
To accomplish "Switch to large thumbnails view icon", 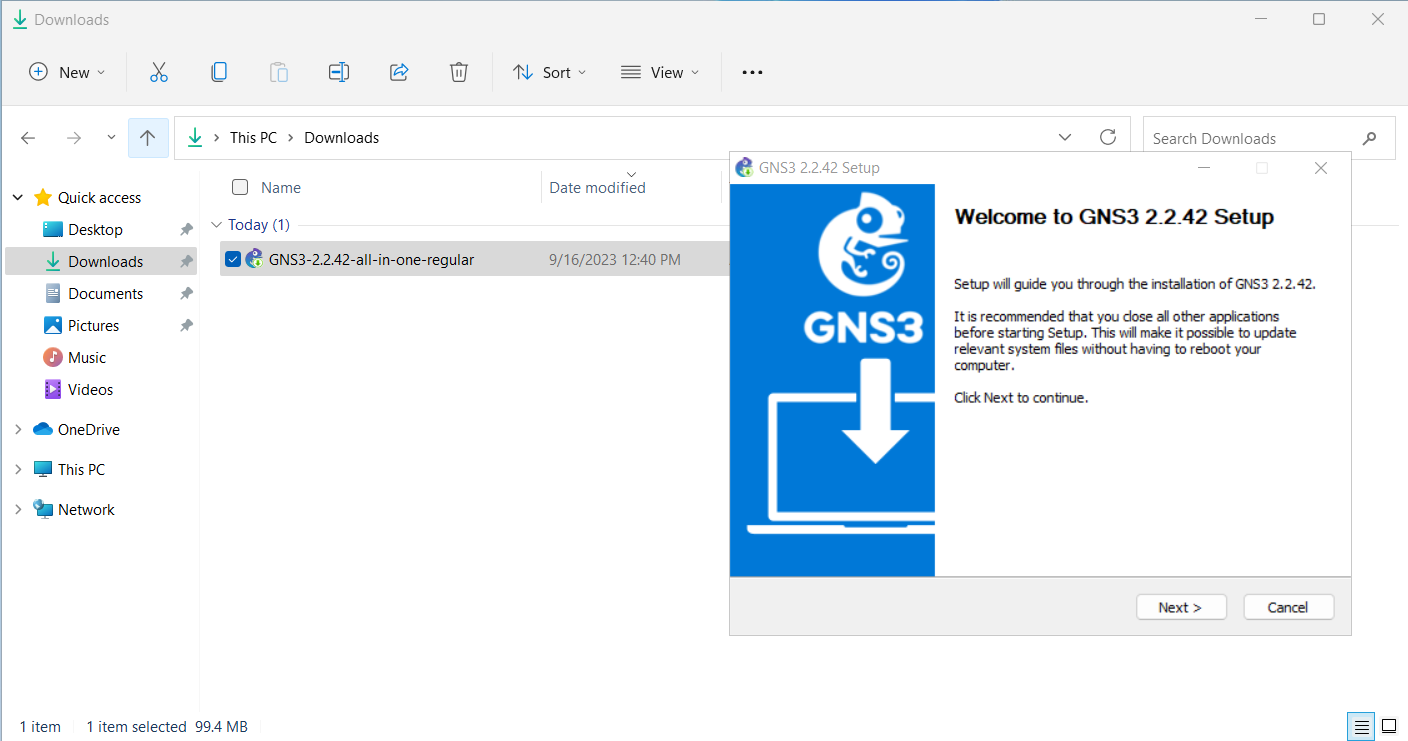I will pyautogui.click(x=1389, y=726).
